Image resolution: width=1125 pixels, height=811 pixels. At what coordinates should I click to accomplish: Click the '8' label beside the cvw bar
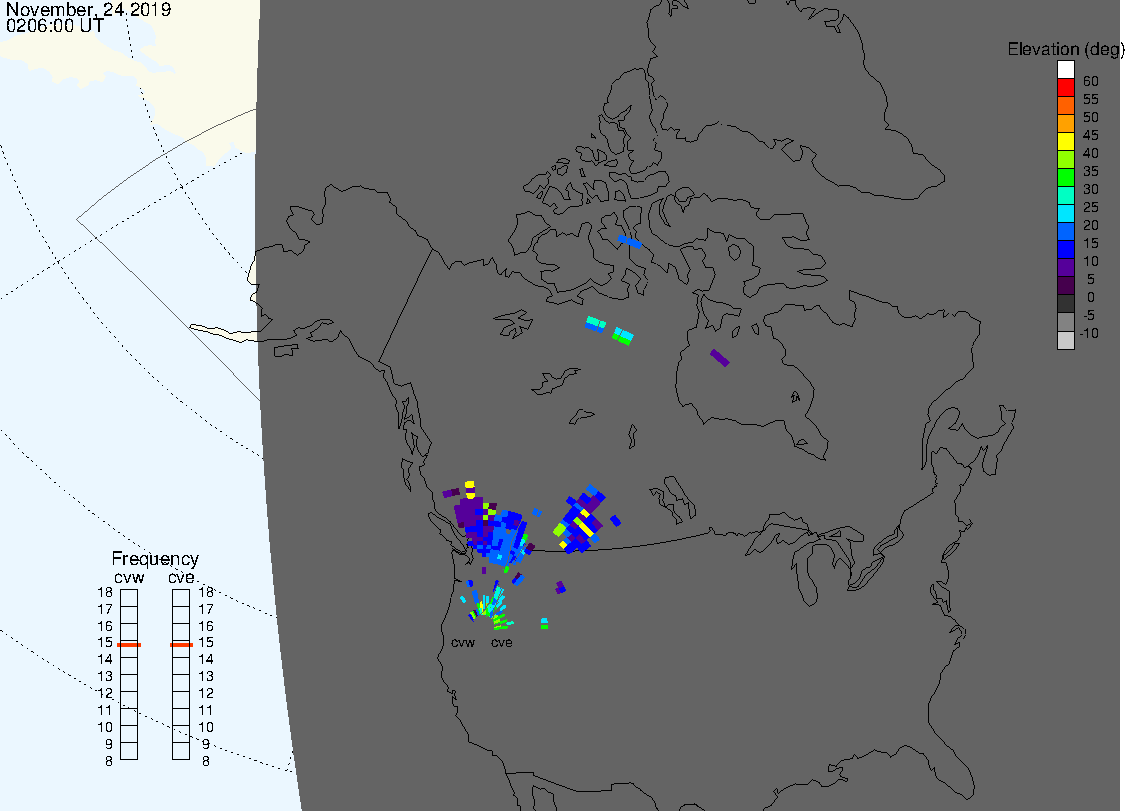(109, 761)
